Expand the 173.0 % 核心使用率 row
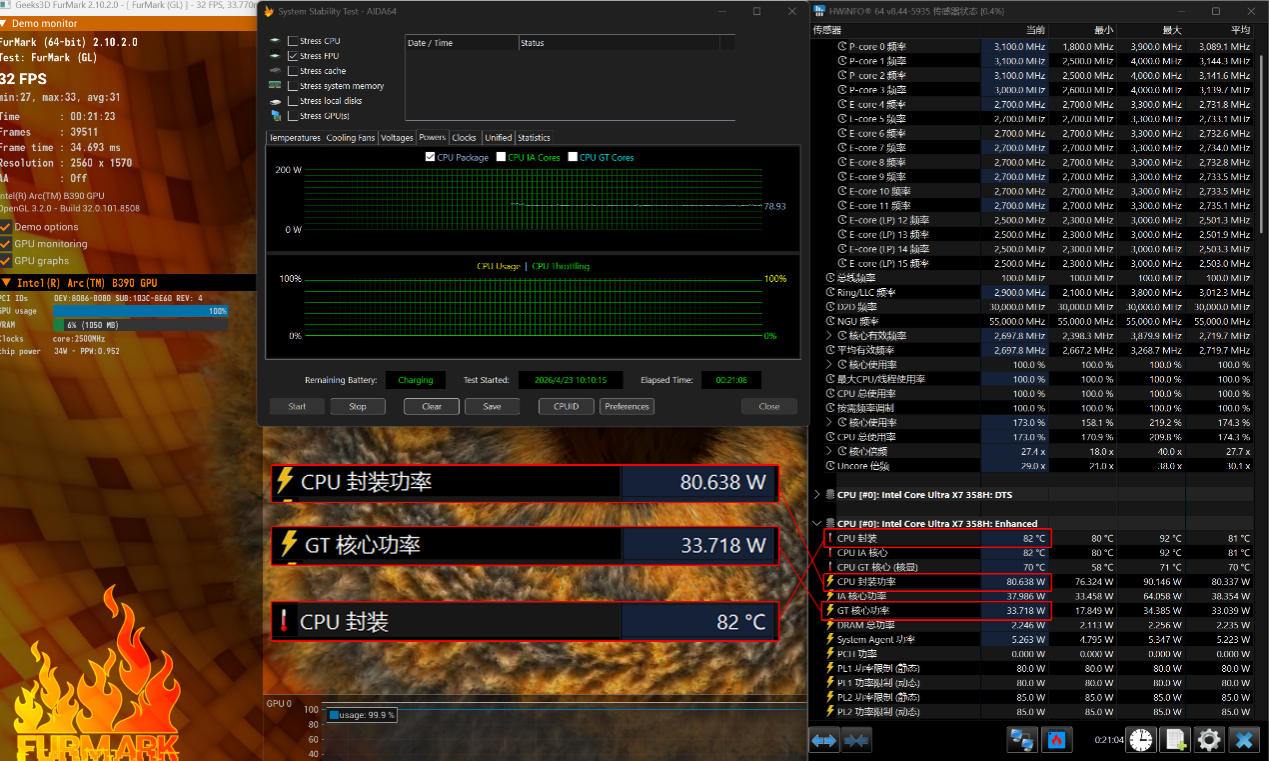The height and width of the screenshot is (761, 1269). (x=830, y=422)
